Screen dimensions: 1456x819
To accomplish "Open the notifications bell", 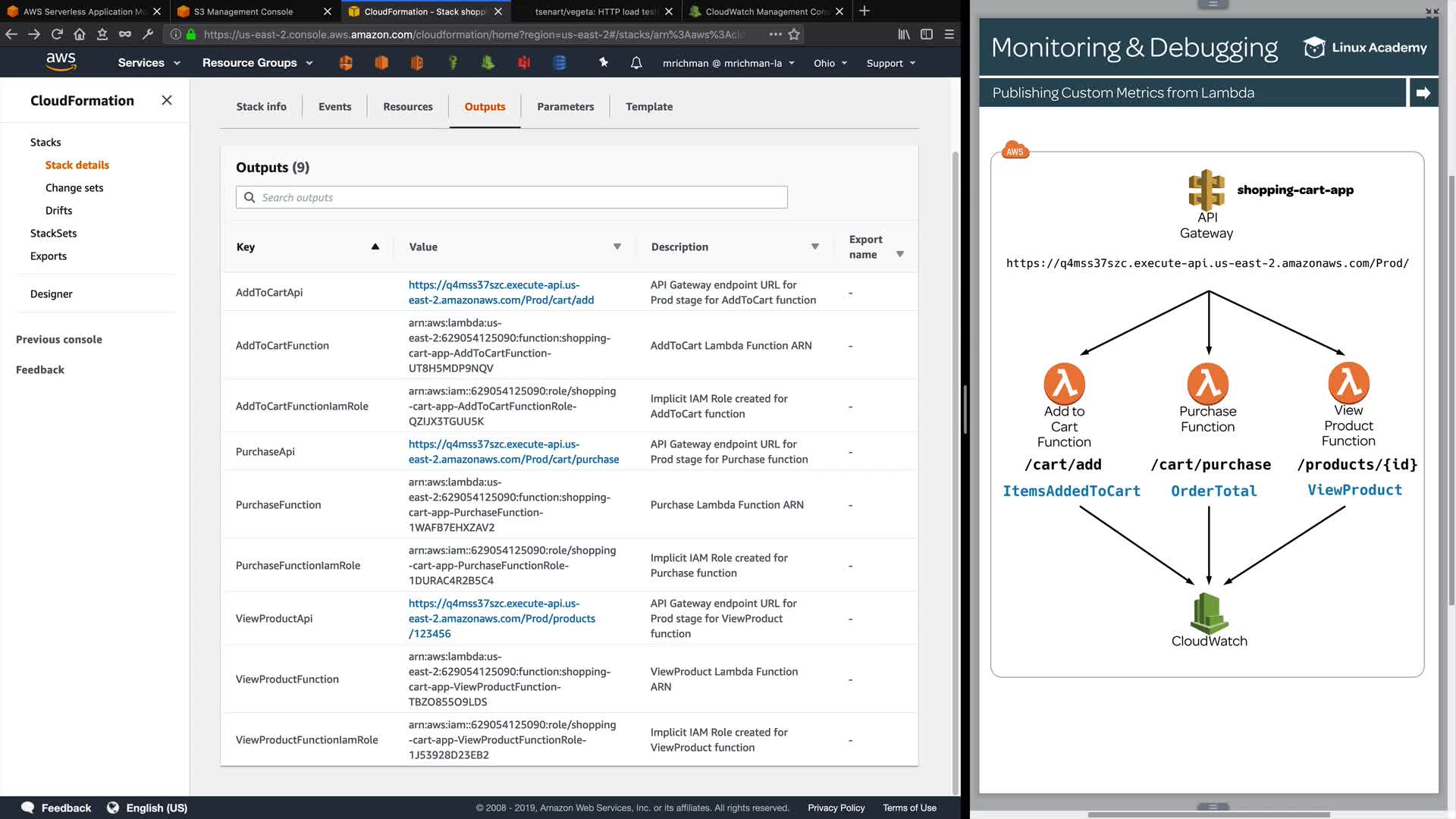I will [x=636, y=63].
